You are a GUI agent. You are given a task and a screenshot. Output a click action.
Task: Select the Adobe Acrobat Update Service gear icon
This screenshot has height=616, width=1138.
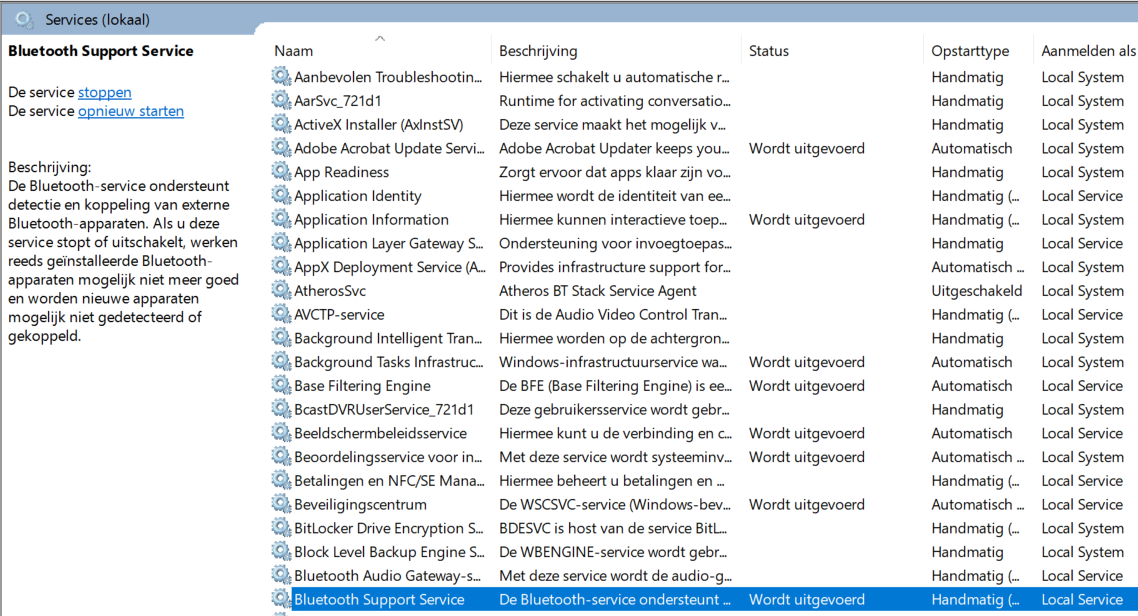[x=281, y=148]
